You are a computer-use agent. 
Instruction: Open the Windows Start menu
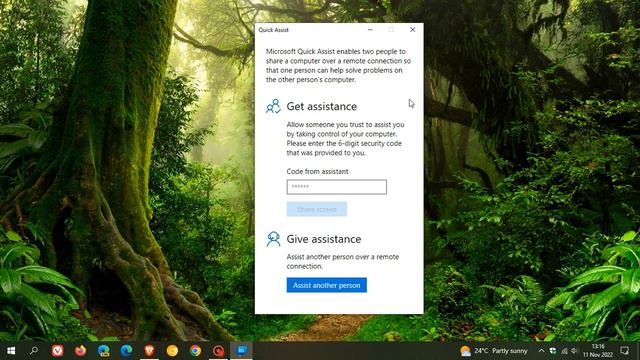[11, 351]
